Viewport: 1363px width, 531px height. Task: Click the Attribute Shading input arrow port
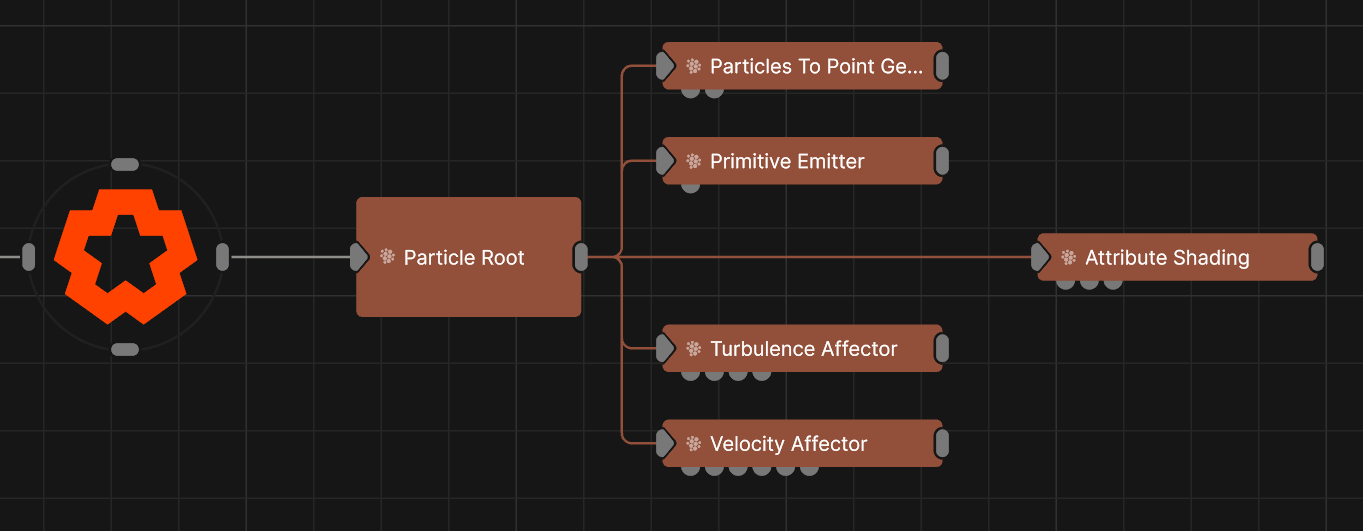pyautogui.click(x=1041, y=258)
